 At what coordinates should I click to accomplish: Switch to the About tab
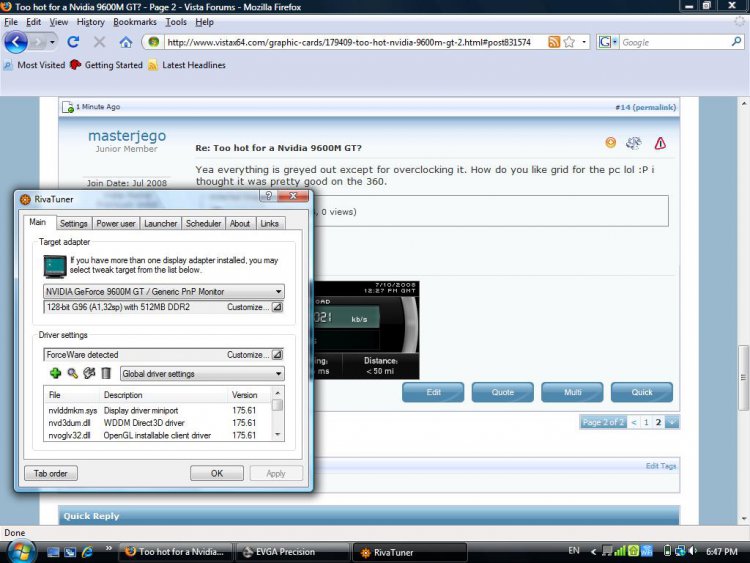(x=240, y=223)
